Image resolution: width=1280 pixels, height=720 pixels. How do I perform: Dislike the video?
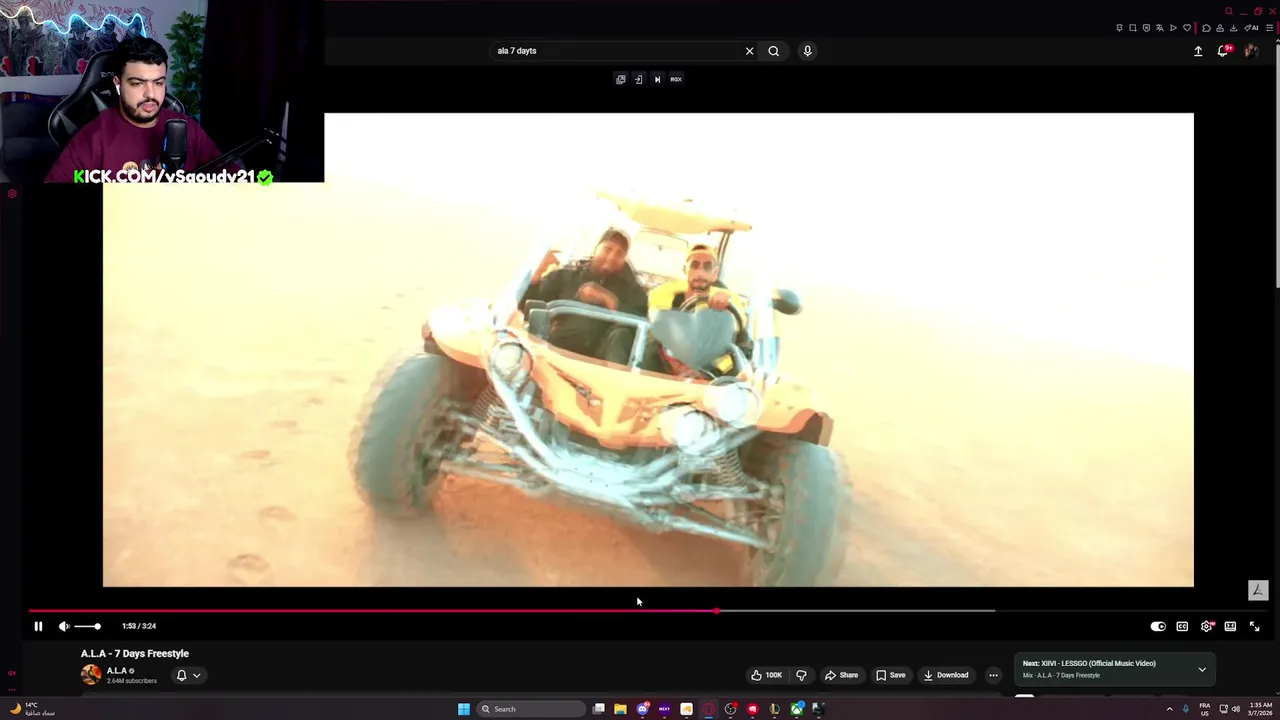(x=801, y=675)
